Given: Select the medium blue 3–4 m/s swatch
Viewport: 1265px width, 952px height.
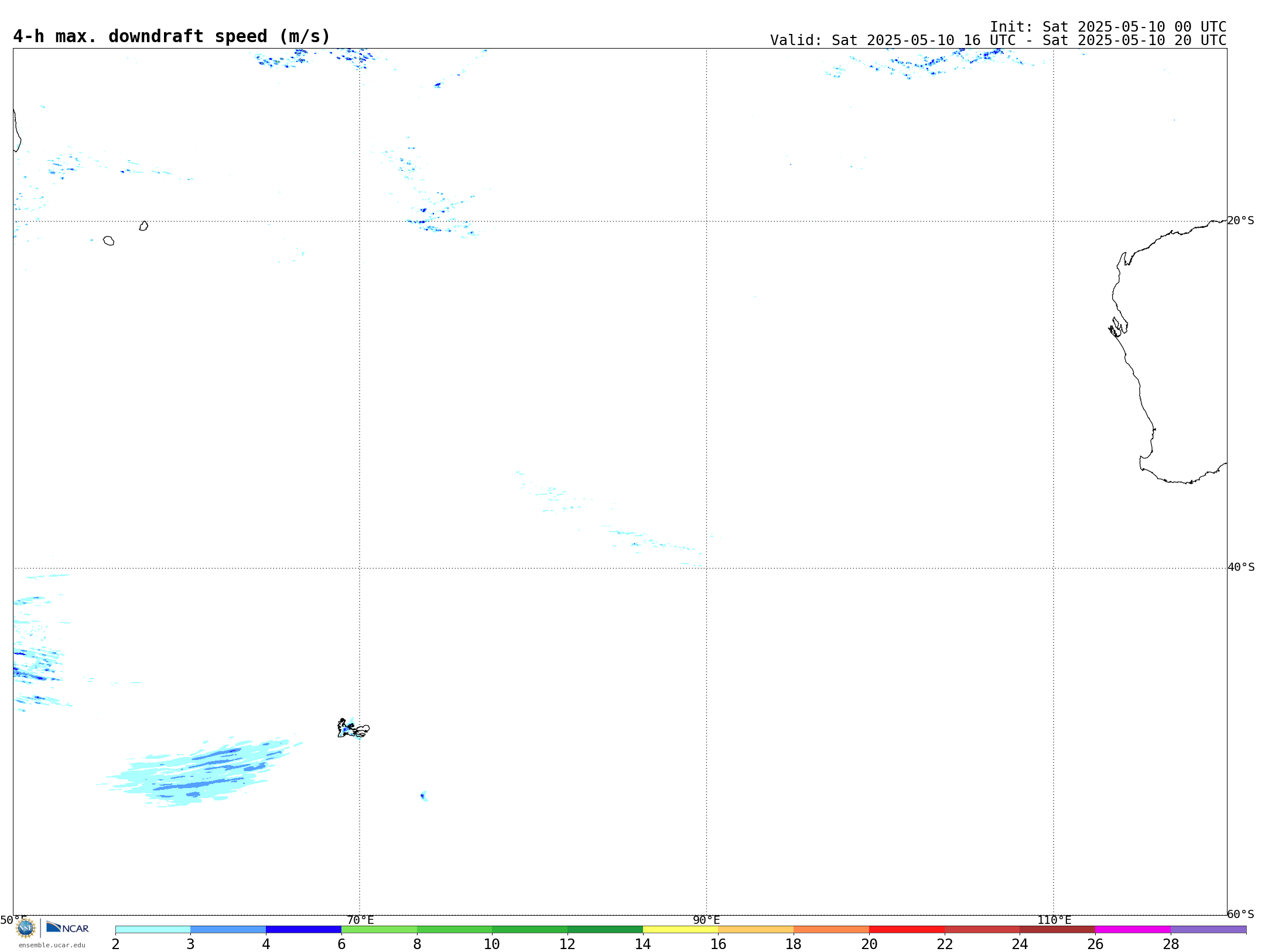Looking at the screenshot, I should click(x=228, y=930).
